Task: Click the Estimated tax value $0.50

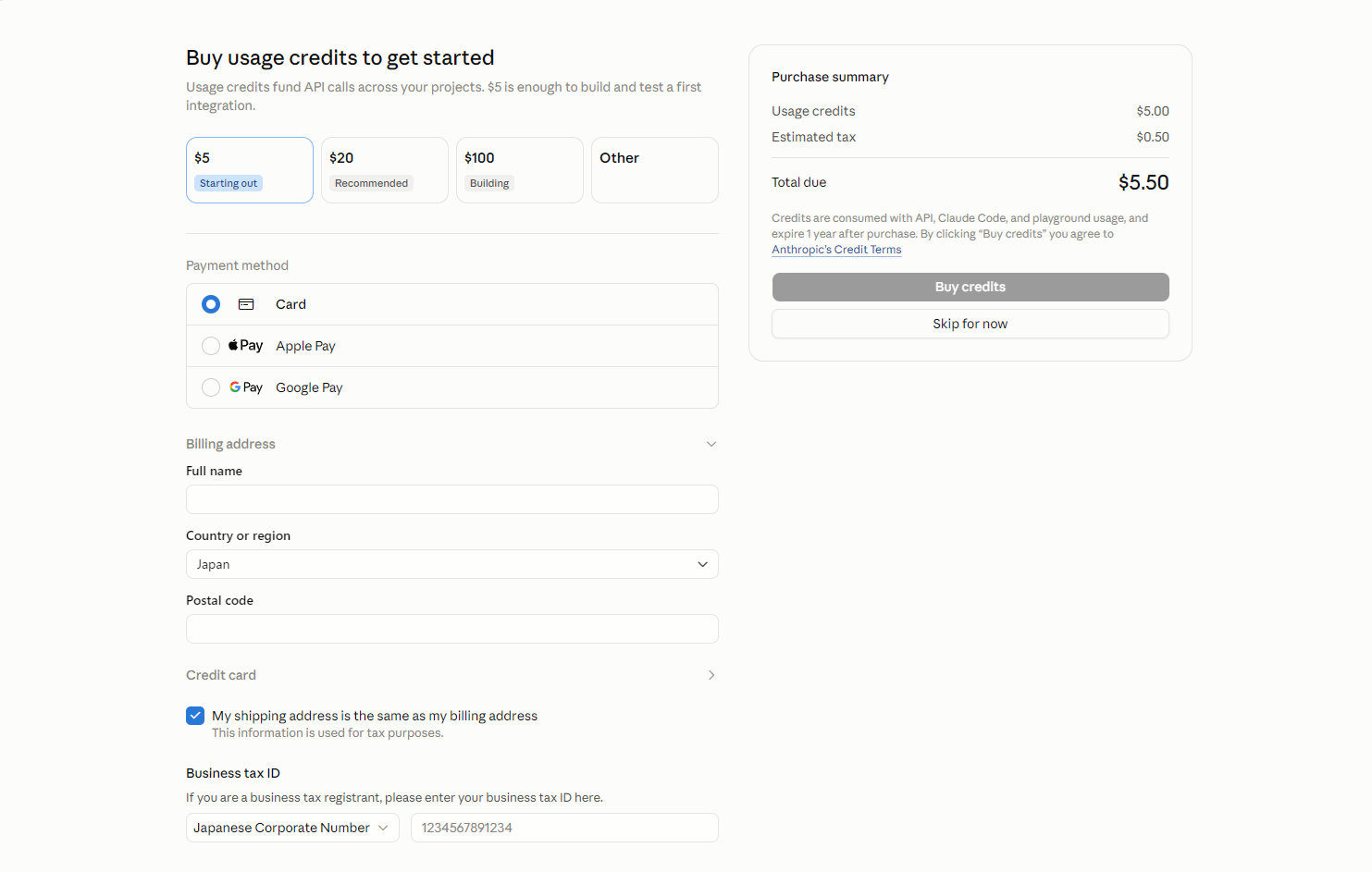Action: coord(1153,137)
